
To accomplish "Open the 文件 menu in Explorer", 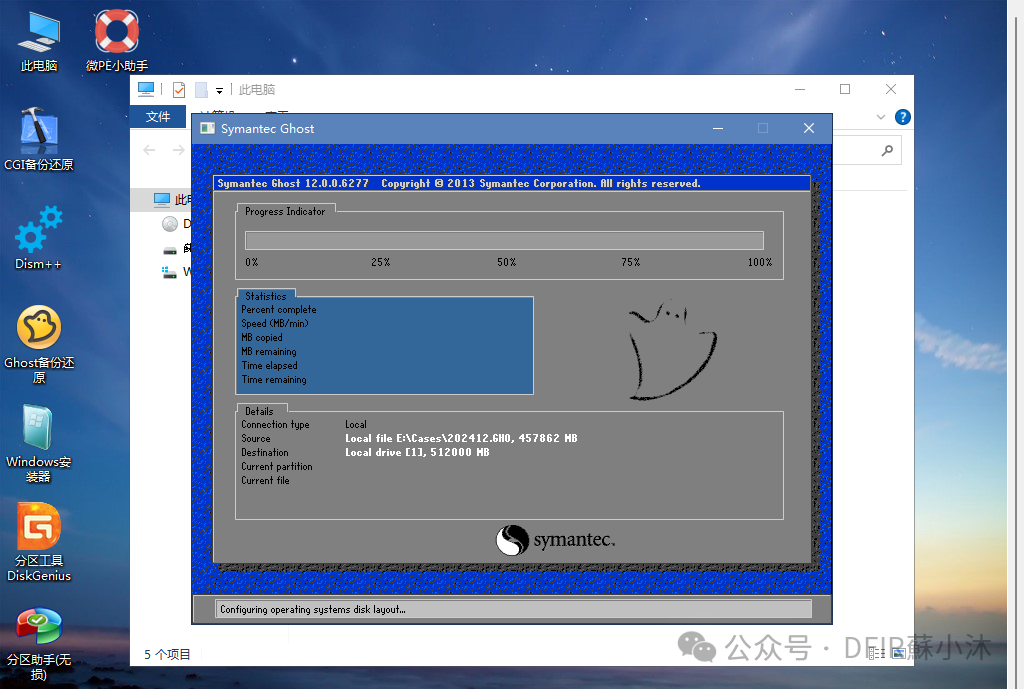I will tap(158, 116).
